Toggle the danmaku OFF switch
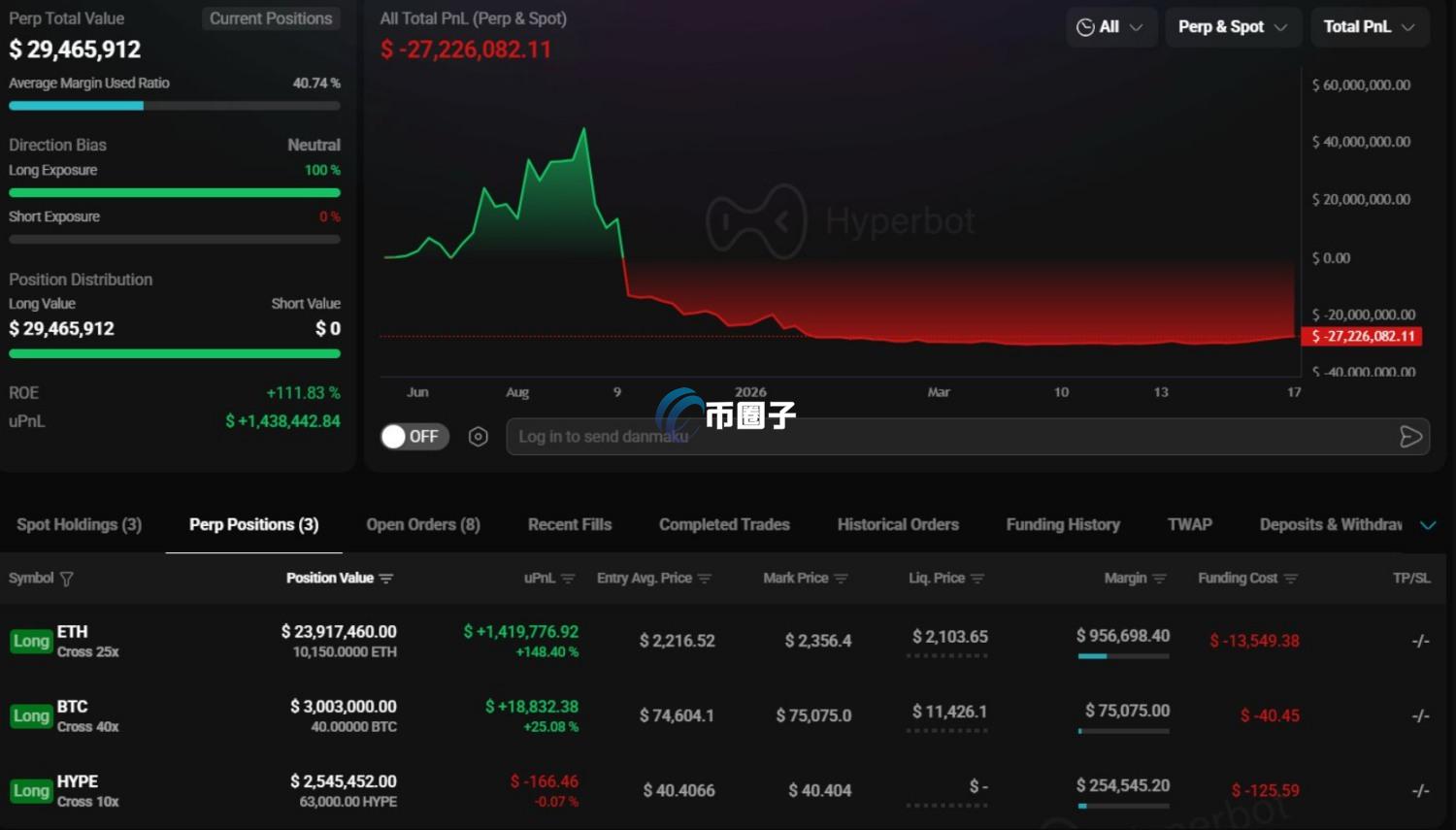The image size is (1456, 830). tap(414, 437)
